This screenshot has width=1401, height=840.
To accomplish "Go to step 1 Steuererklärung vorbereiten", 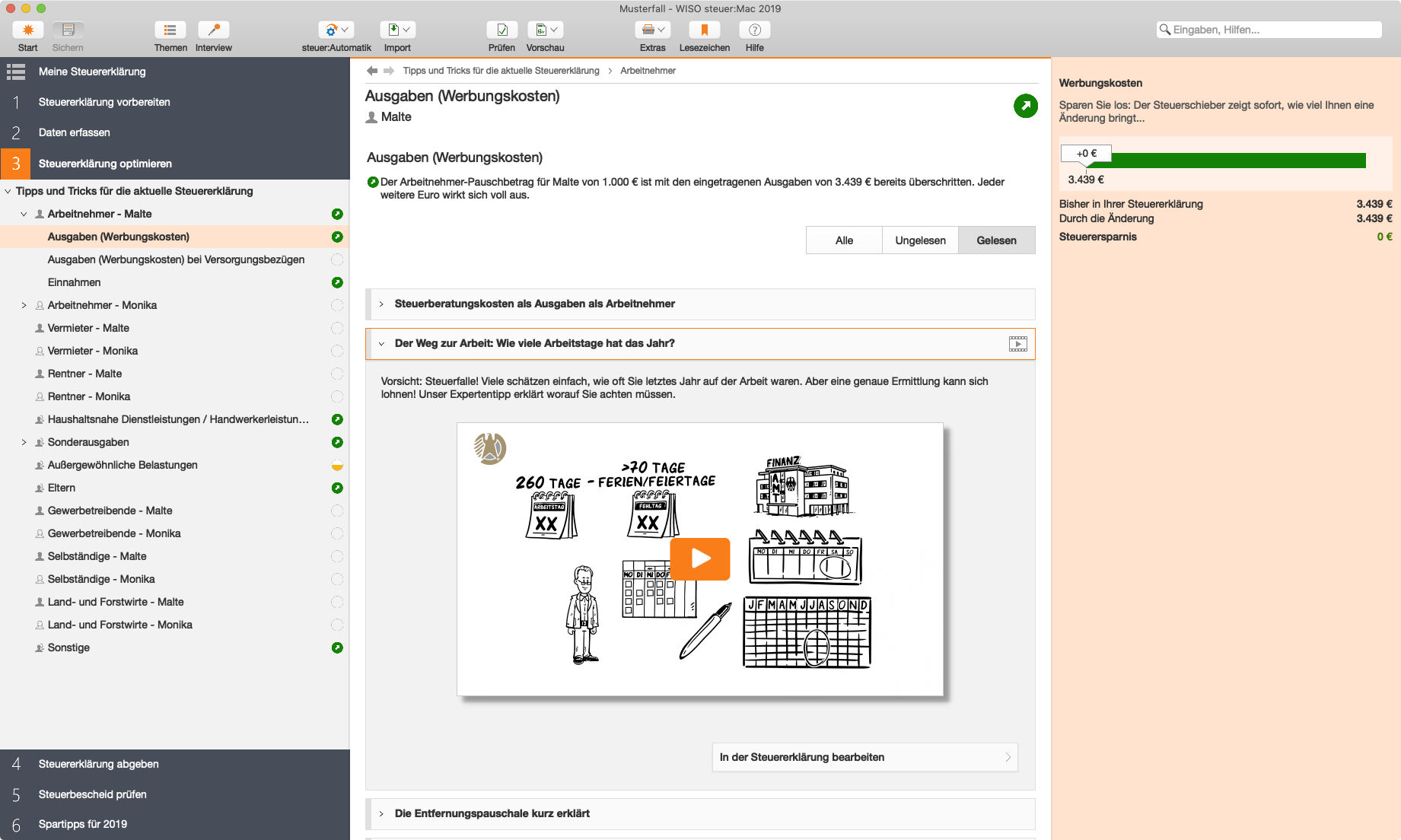I will pyautogui.click(x=175, y=102).
